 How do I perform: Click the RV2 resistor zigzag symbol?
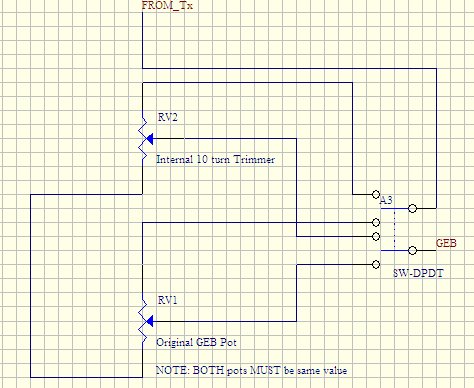(x=143, y=139)
